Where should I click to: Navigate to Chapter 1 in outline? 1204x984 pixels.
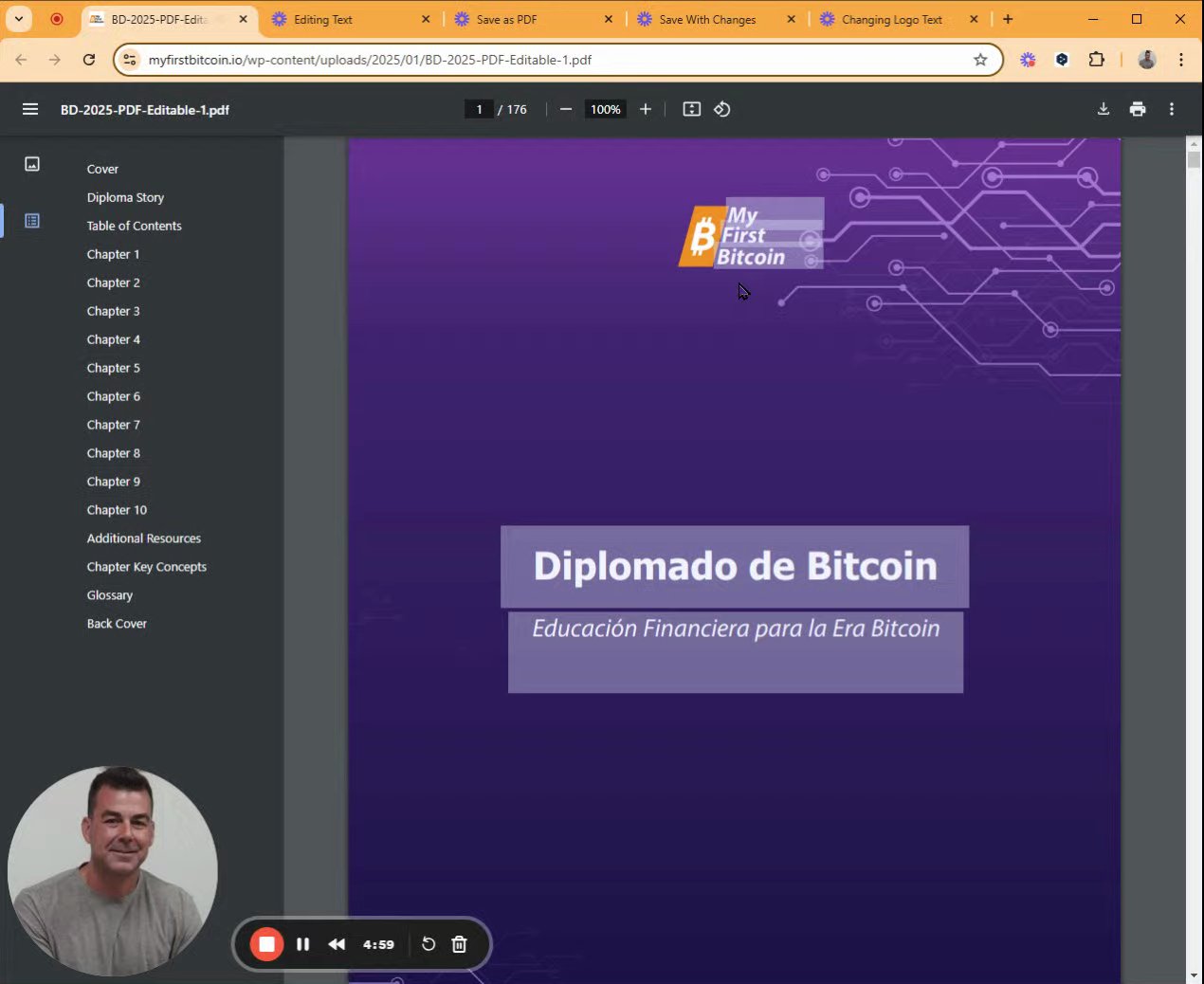point(113,254)
